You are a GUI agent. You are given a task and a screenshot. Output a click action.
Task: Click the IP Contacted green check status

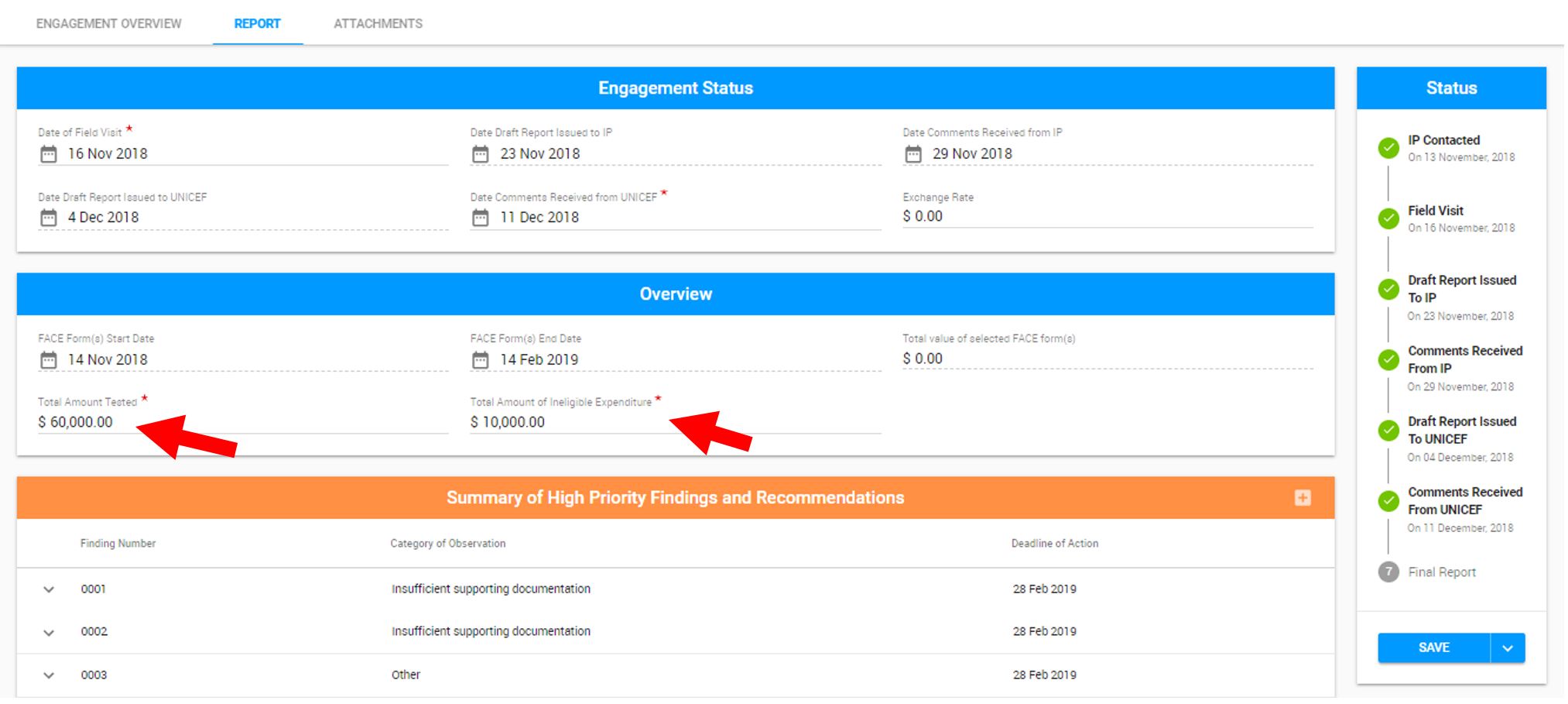(x=1388, y=148)
